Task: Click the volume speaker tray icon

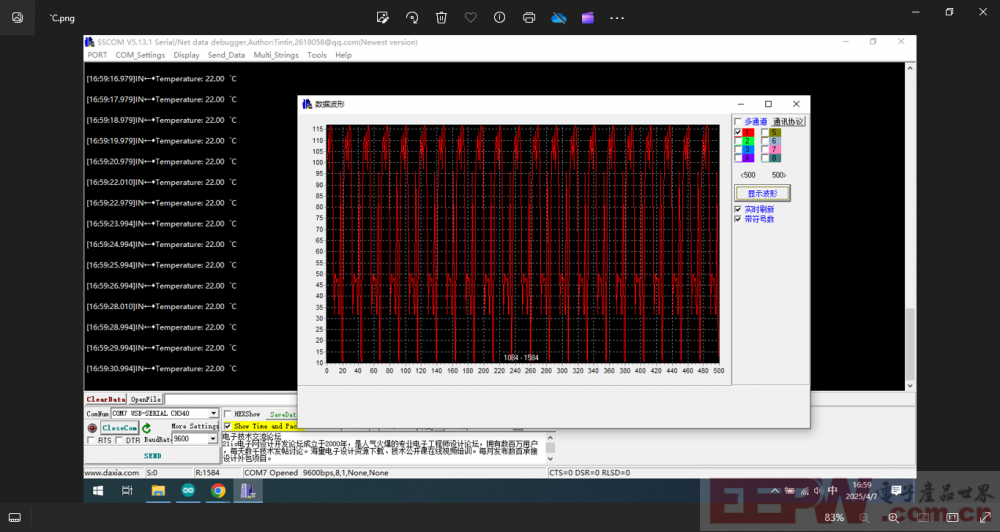Action: click(x=818, y=491)
